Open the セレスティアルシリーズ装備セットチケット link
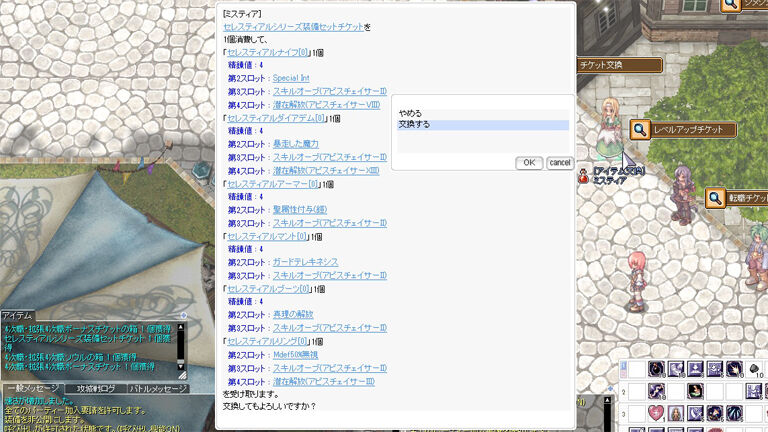 (293, 27)
